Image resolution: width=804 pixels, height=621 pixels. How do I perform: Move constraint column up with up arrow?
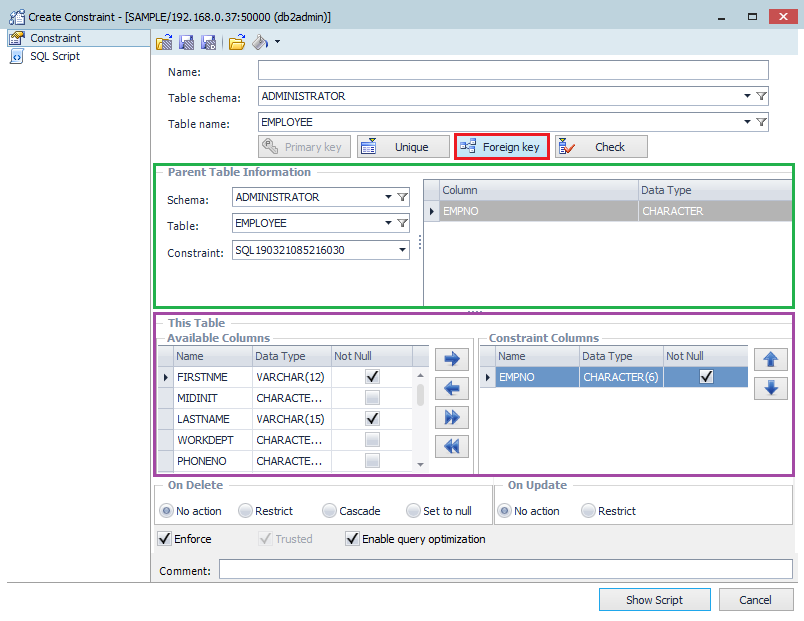click(770, 359)
